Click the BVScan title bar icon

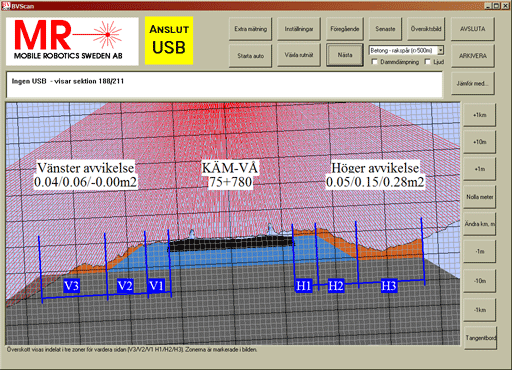click(x=5, y=5)
